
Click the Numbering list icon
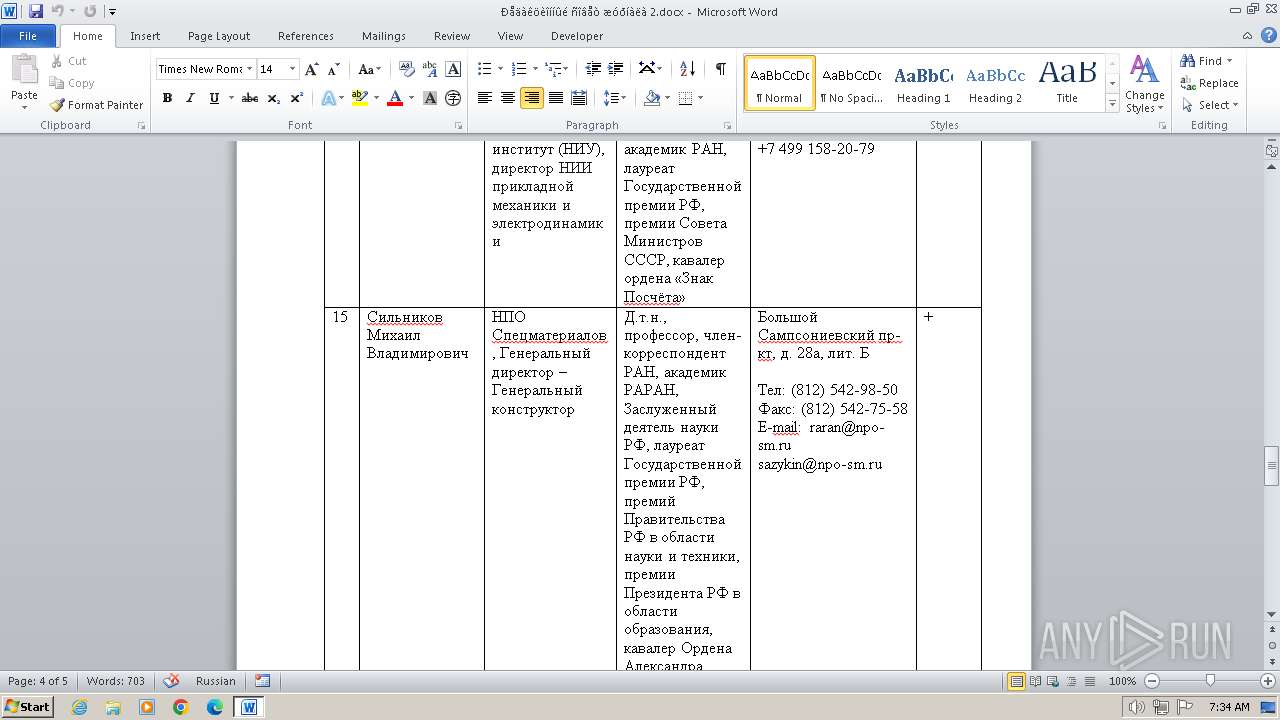coord(519,69)
